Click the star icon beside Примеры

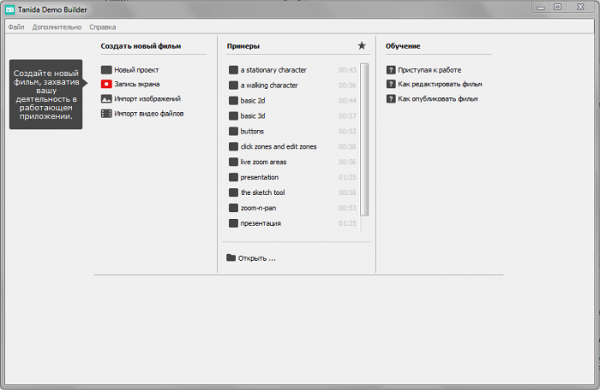point(362,46)
